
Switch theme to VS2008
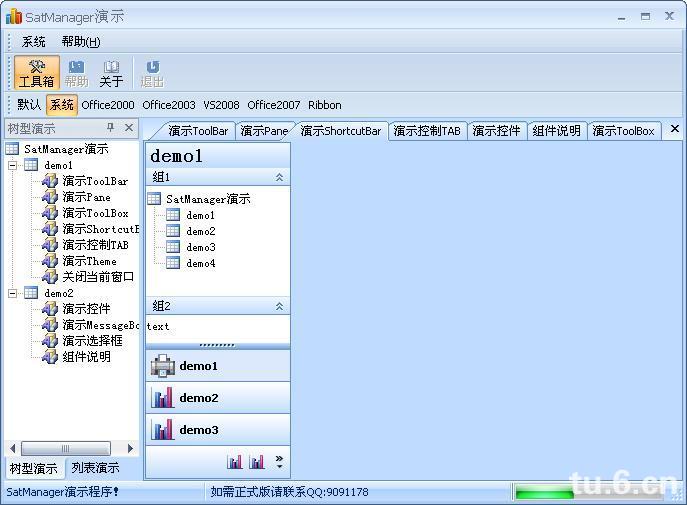(221, 105)
